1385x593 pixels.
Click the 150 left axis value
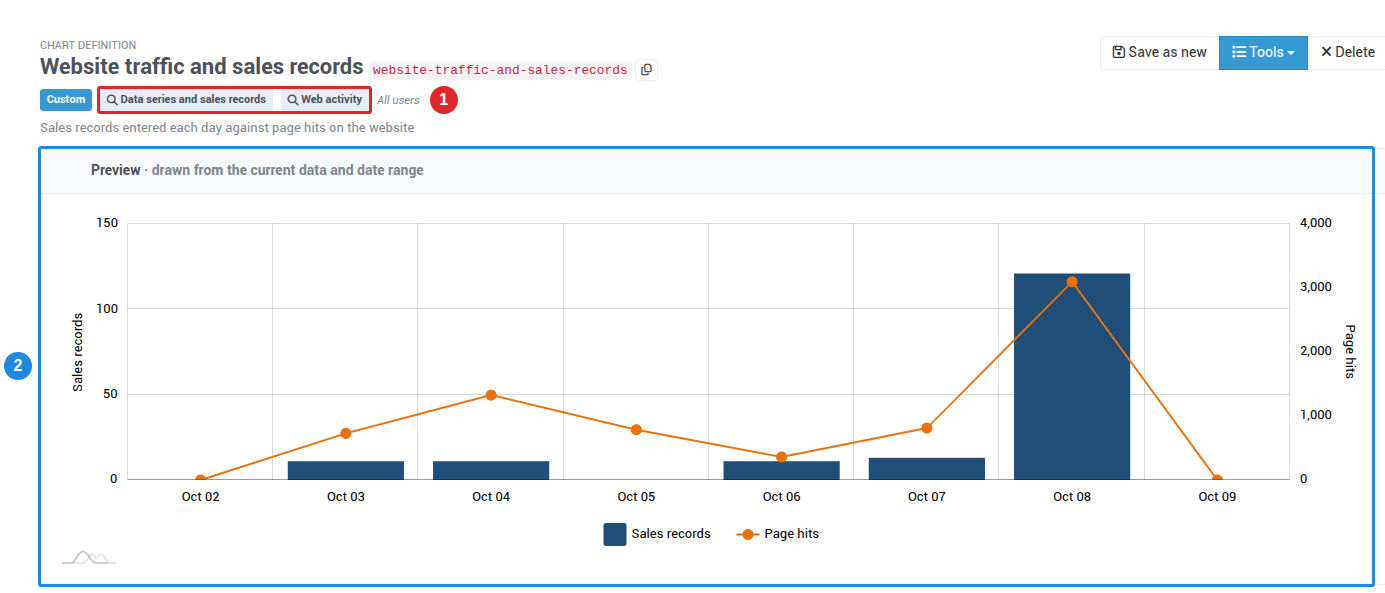click(107, 223)
